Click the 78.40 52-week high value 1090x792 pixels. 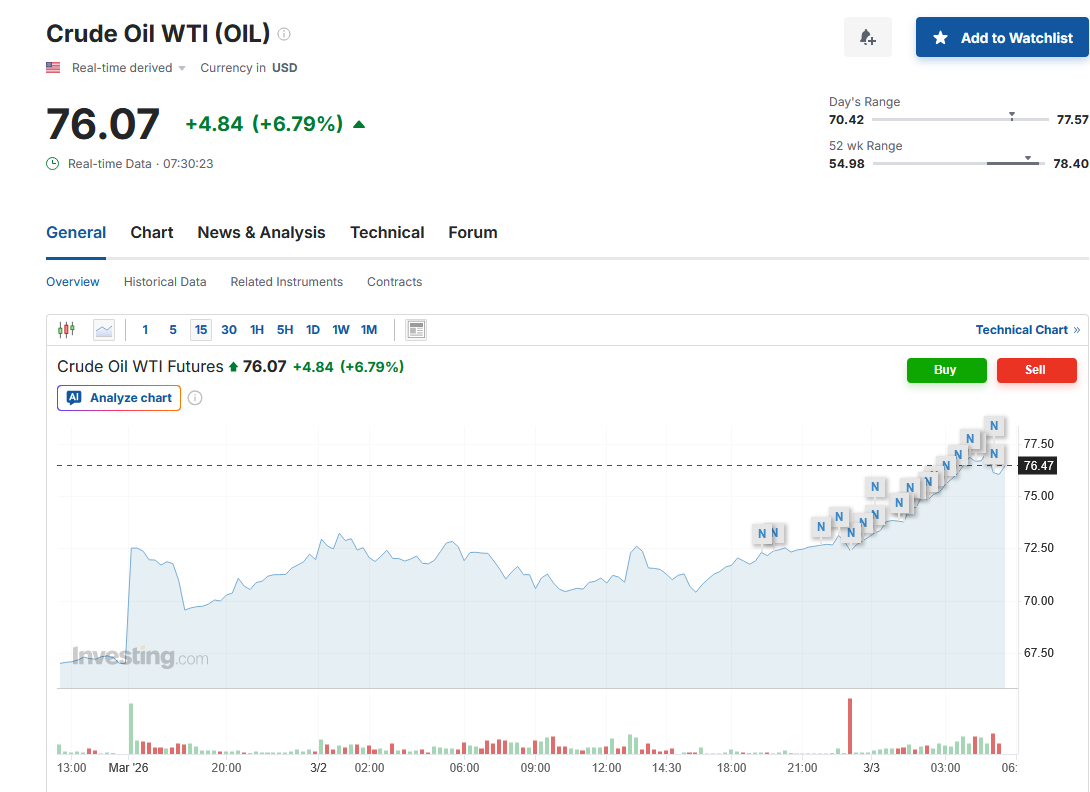1071,163
